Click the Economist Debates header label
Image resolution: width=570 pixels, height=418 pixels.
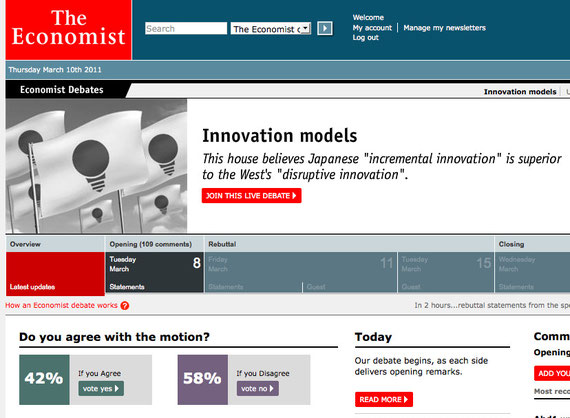(61, 89)
